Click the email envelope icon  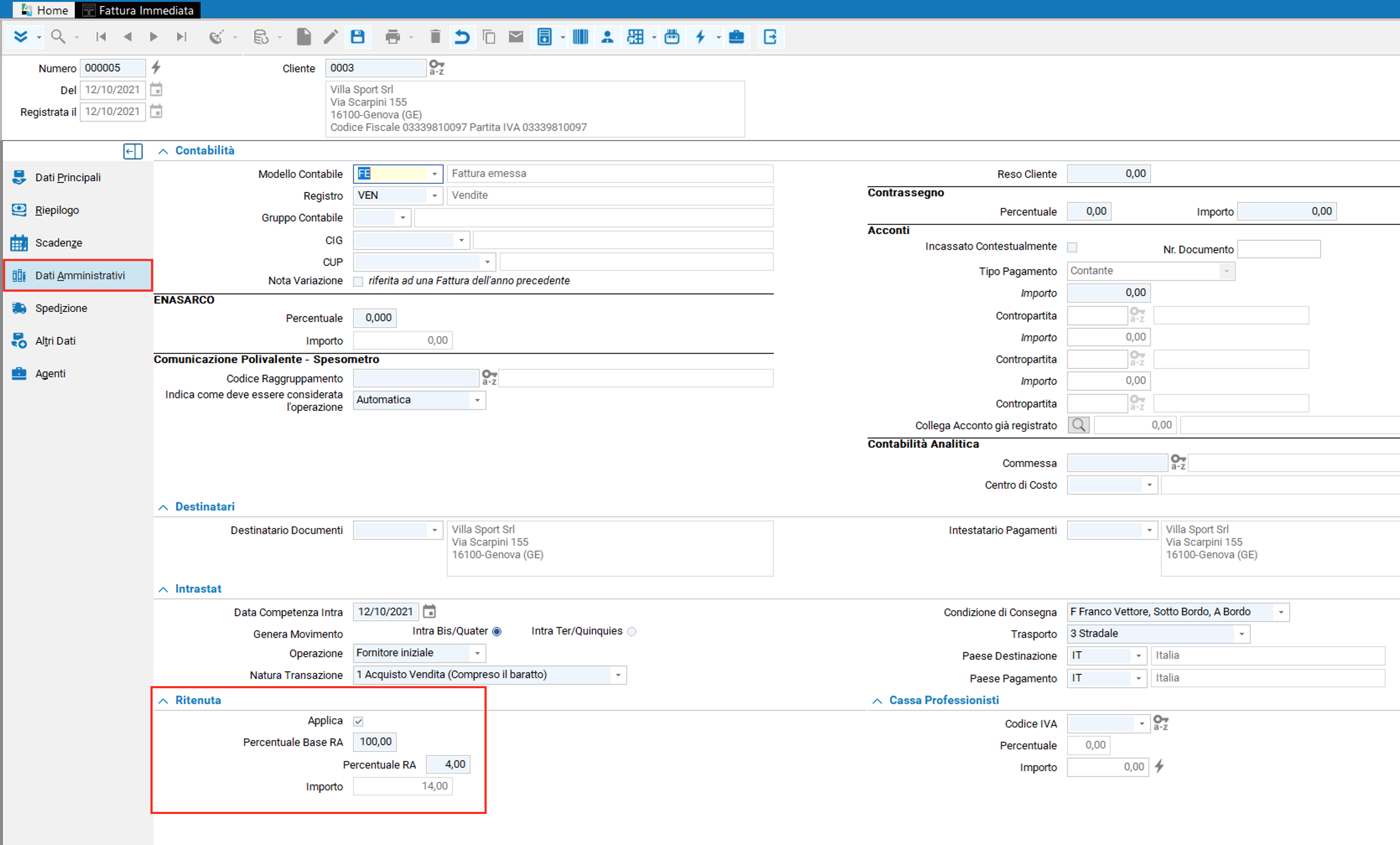pos(516,37)
